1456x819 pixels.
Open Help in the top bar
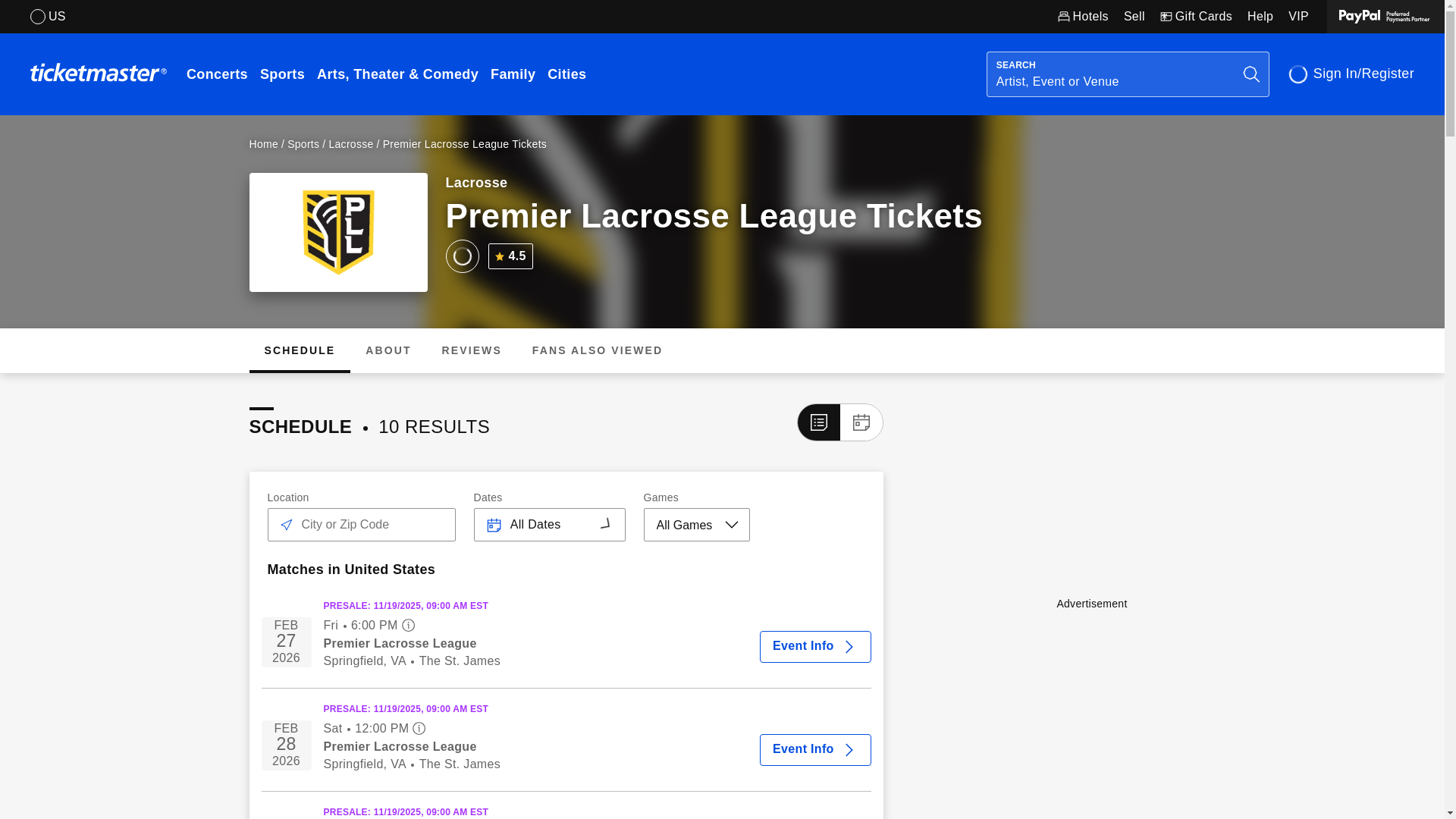pyautogui.click(x=1260, y=17)
